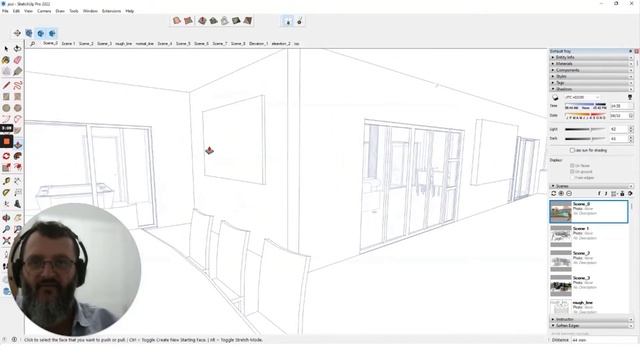Screen dimensions: 640x360
Task: Toggle the From edges display checkbox
Action: (572, 178)
